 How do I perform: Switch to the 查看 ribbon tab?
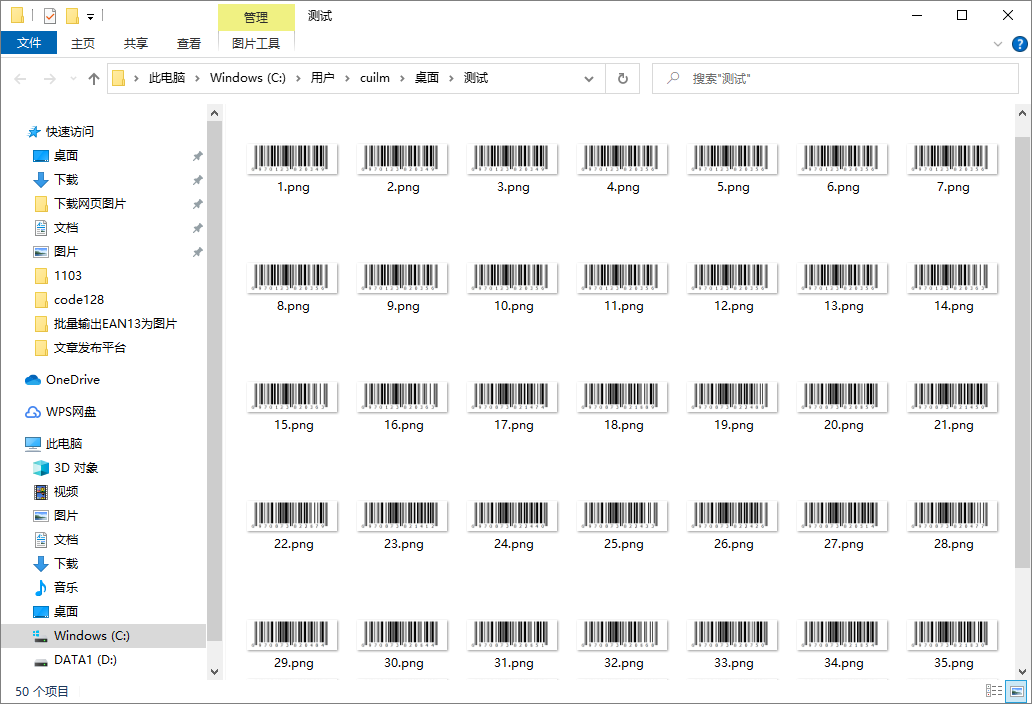(189, 43)
